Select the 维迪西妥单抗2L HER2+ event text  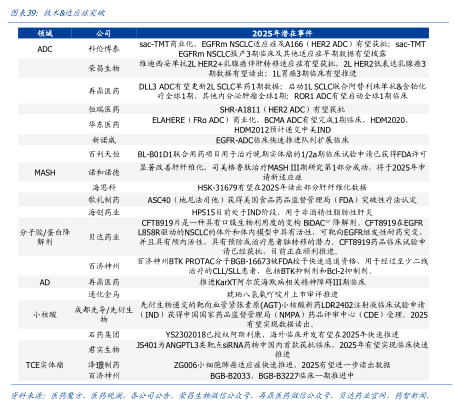click(x=282, y=68)
